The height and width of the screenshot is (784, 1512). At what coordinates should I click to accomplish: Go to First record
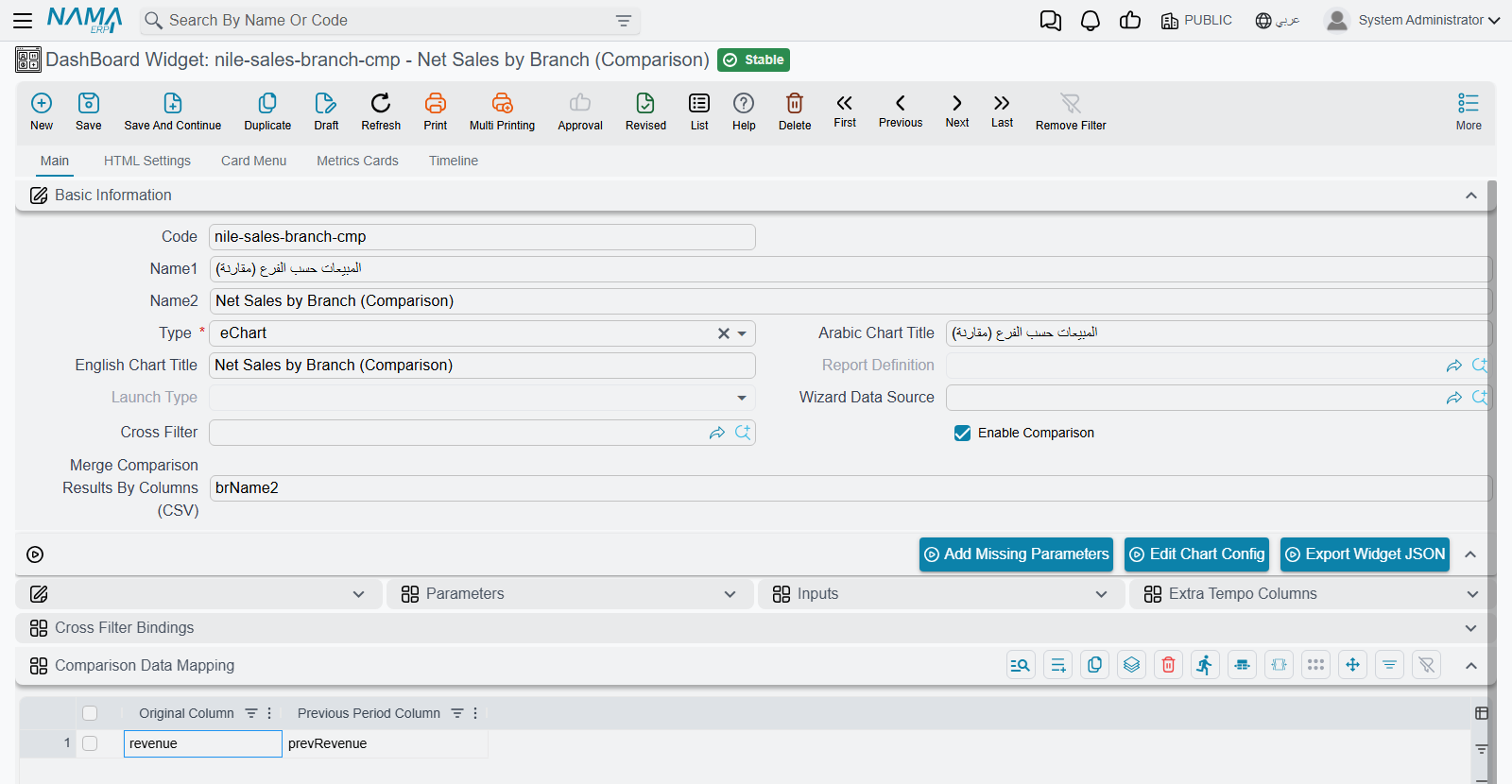pos(845,110)
